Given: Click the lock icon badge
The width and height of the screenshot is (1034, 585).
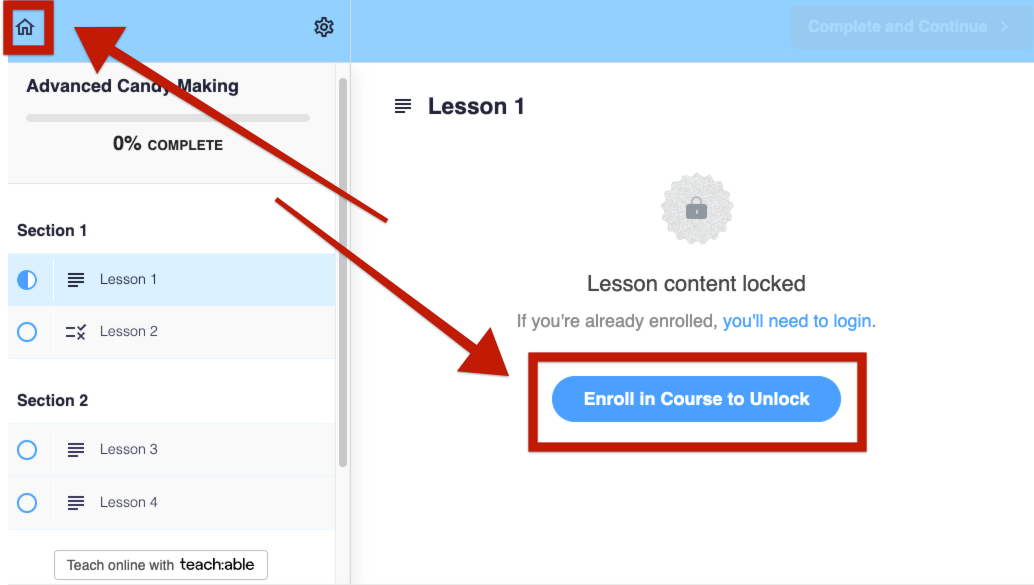Looking at the screenshot, I should click(696, 209).
